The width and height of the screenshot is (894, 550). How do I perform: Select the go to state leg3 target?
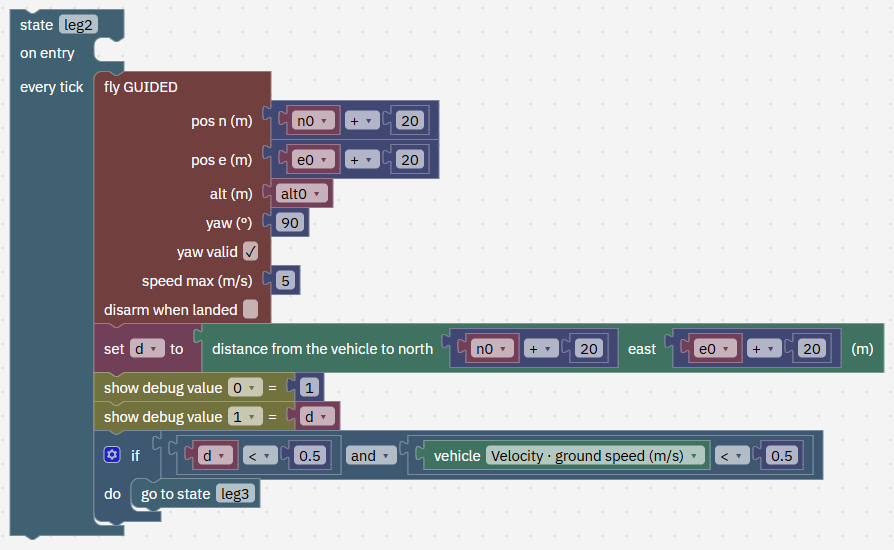[x=235, y=494]
